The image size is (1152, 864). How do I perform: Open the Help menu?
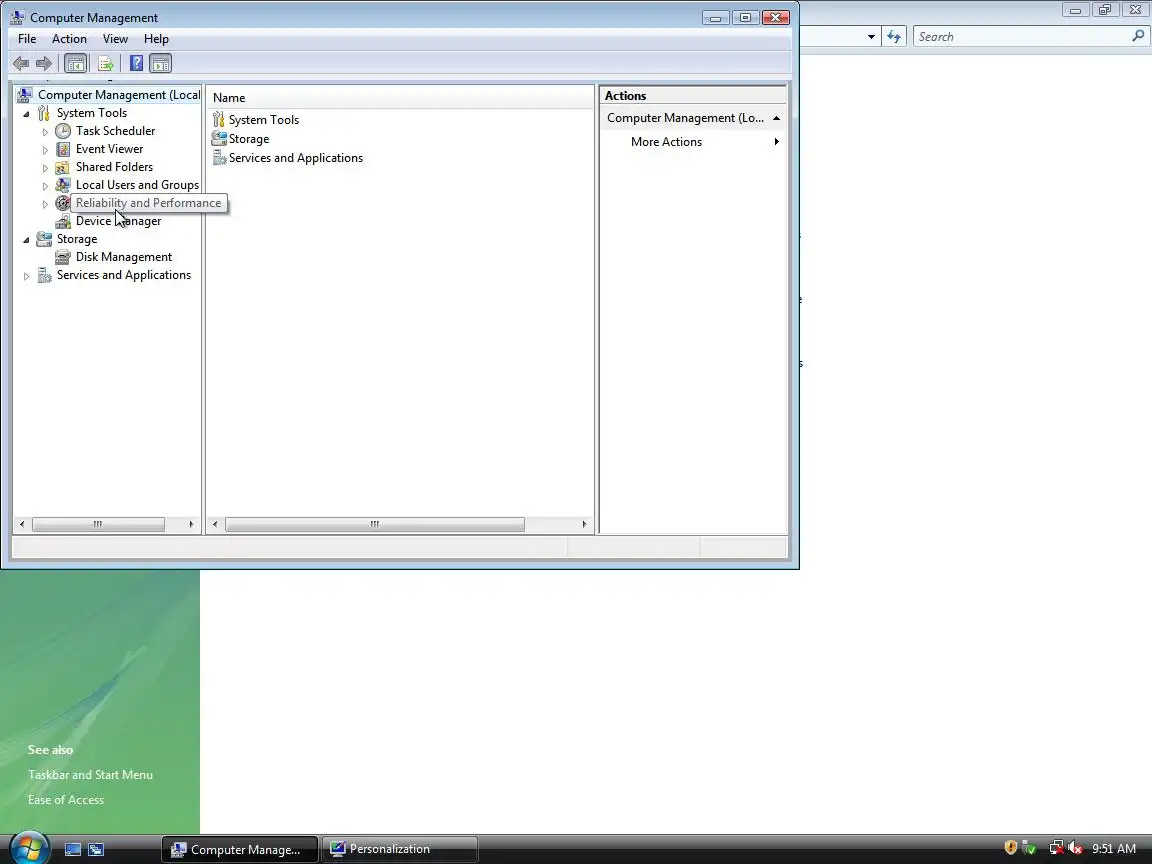click(156, 39)
